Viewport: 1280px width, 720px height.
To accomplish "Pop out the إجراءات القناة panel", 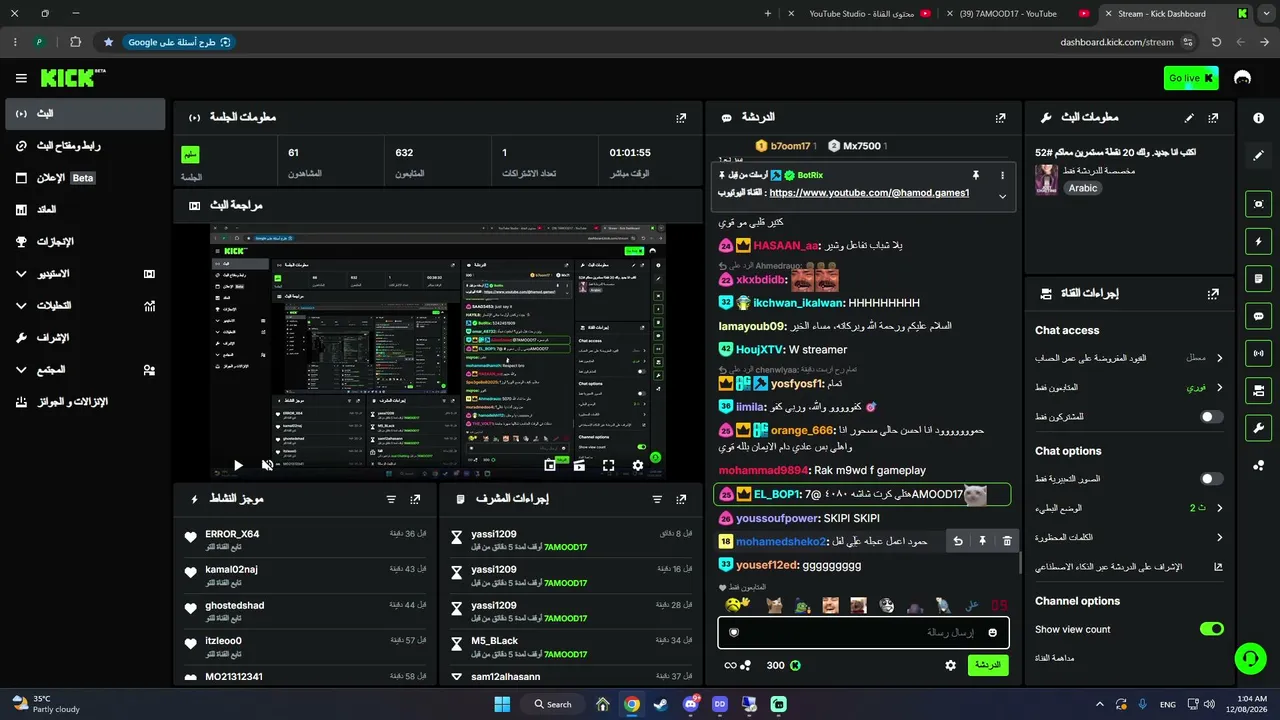I will [1213, 293].
